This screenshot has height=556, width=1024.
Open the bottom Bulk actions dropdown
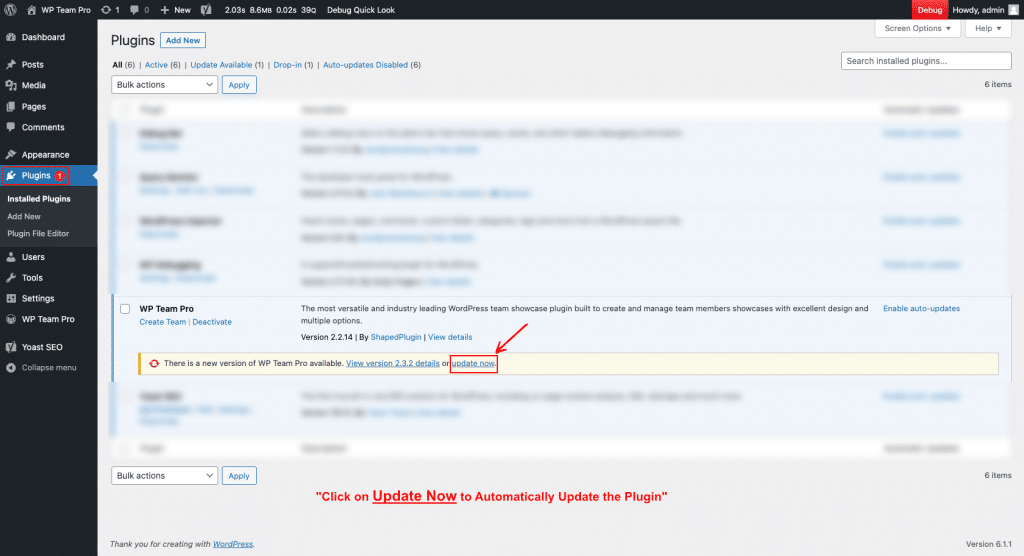coord(164,476)
